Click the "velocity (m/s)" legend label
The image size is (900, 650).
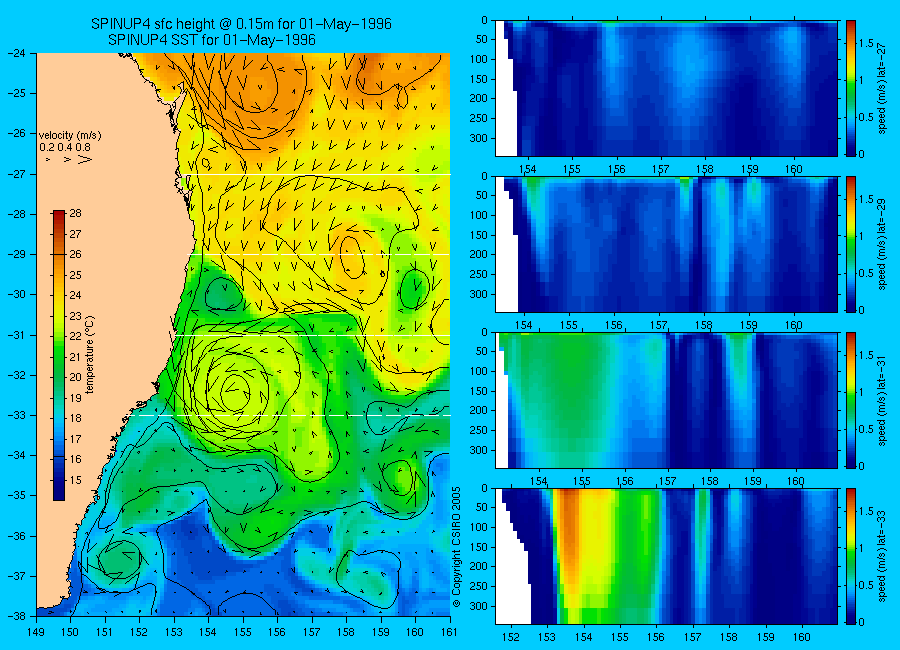(70, 136)
